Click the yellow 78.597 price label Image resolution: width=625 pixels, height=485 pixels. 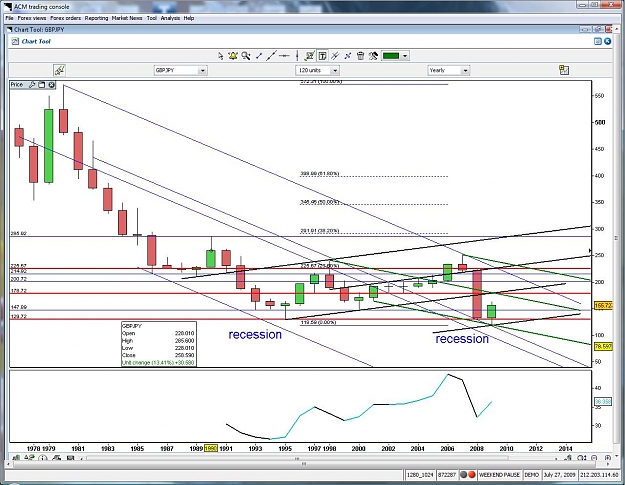coord(603,347)
